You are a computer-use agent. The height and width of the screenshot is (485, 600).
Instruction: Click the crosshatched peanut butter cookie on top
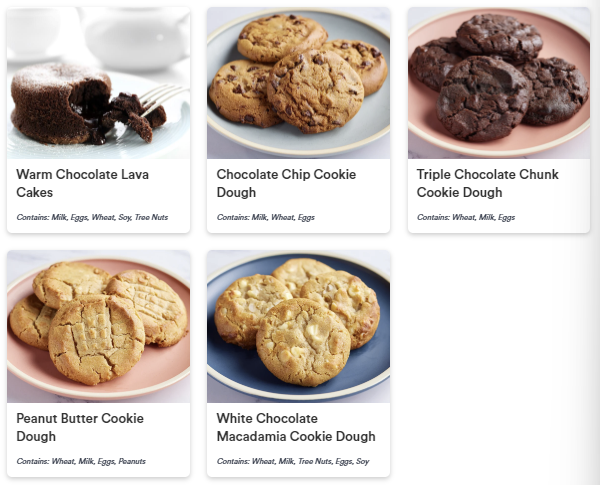tap(96, 340)
